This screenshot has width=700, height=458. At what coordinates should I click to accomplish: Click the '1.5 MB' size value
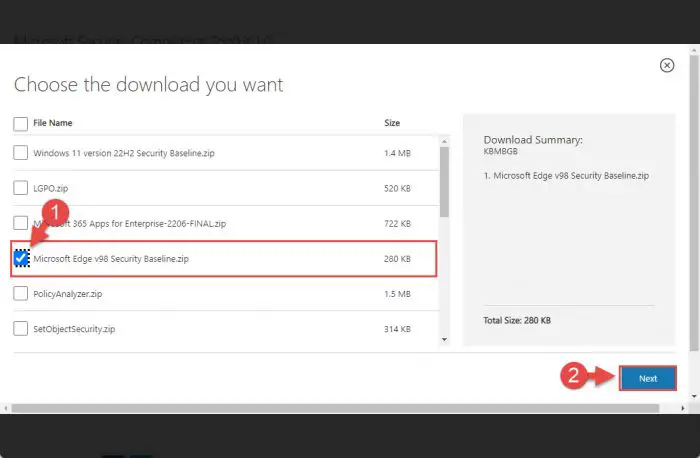click(x=397, y=294)
